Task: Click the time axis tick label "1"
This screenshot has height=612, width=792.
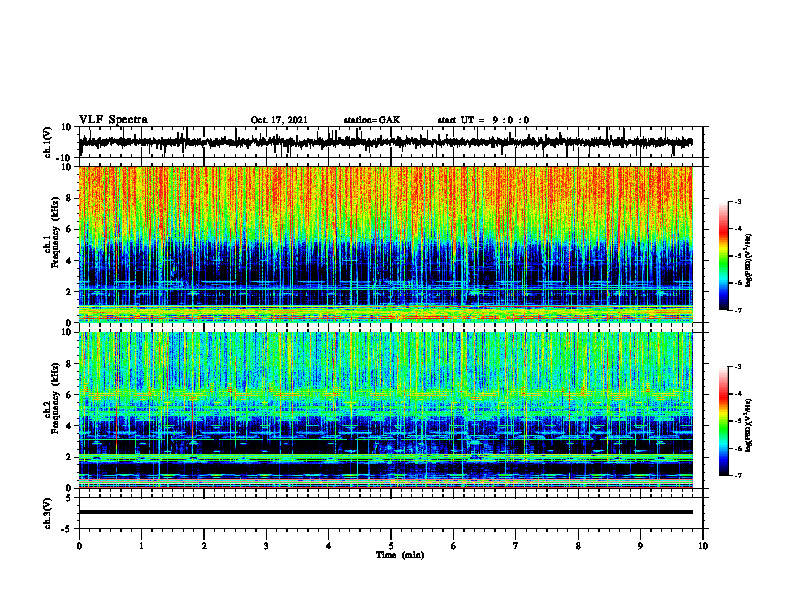Action: [x=141, y=546]
